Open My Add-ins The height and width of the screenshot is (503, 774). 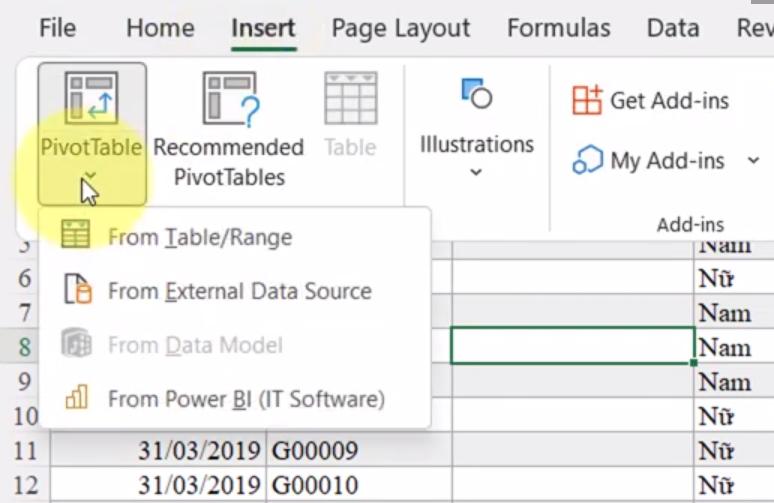point(648,160)
